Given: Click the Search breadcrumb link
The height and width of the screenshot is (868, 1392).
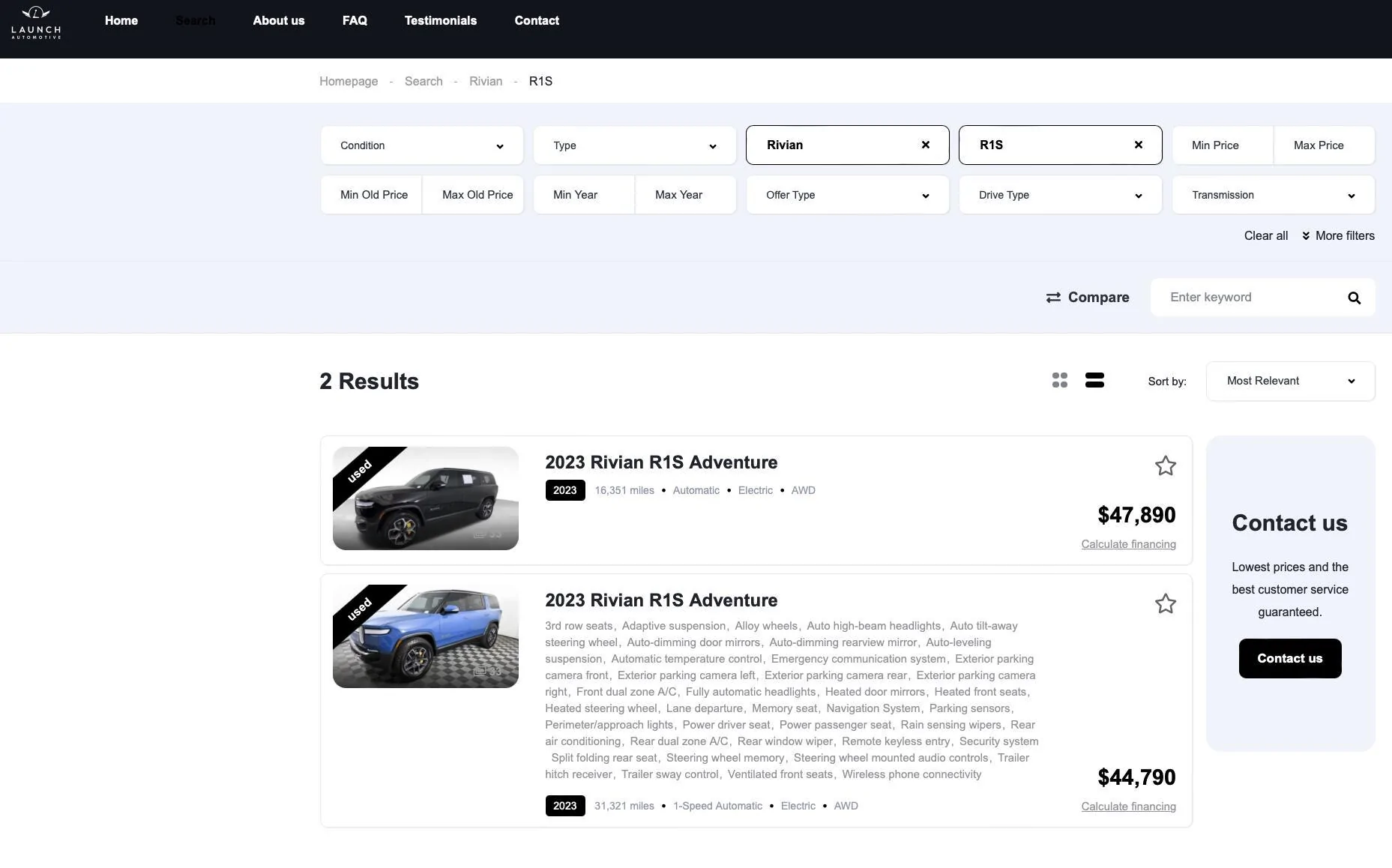Looking at the screenshot, I should pos(424,82).
